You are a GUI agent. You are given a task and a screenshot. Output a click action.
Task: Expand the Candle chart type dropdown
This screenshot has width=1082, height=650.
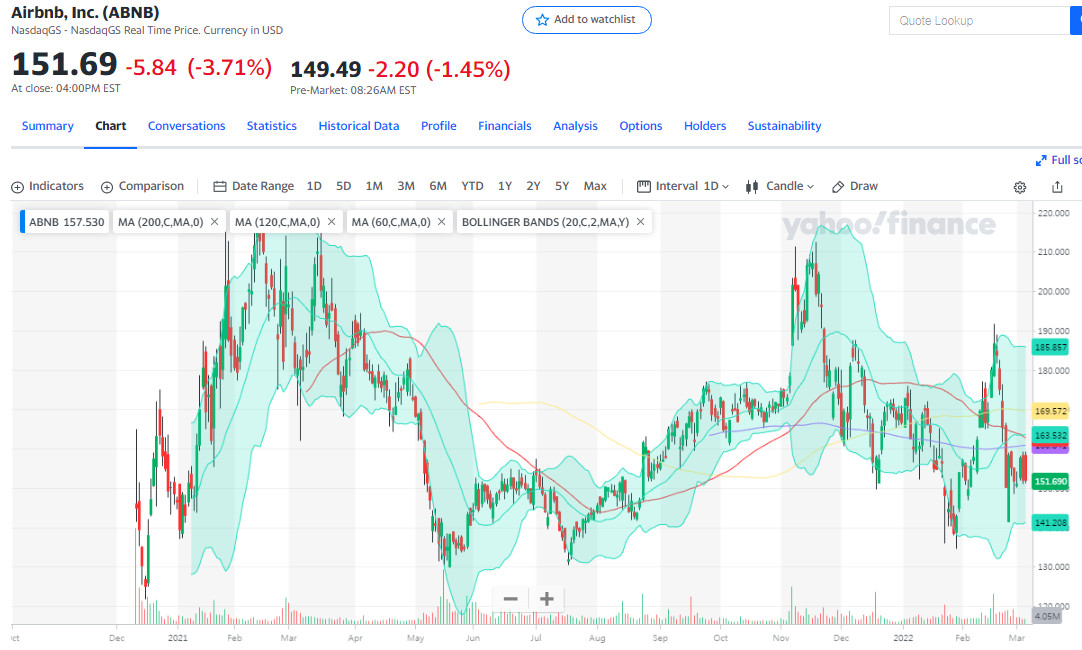(x=810, y=187)
